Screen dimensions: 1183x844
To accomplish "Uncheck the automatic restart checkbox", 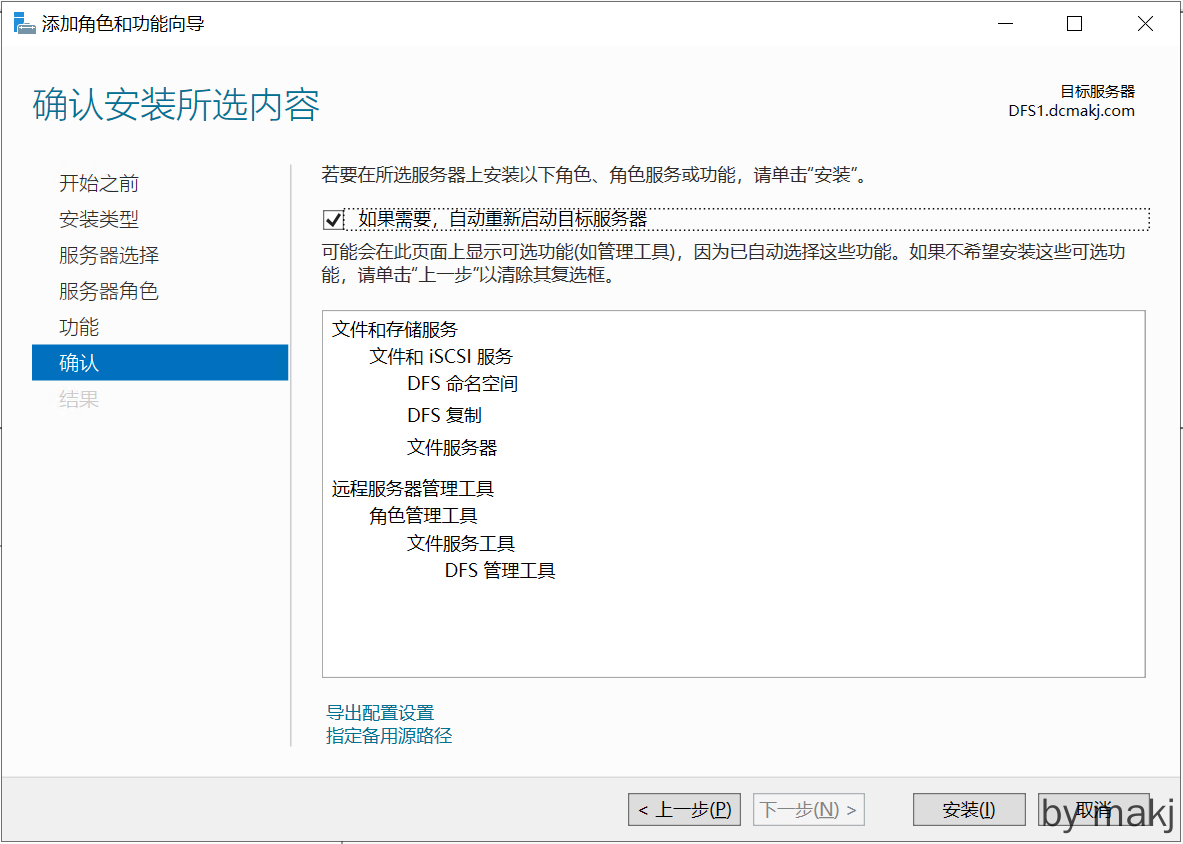I will (334, 219).
